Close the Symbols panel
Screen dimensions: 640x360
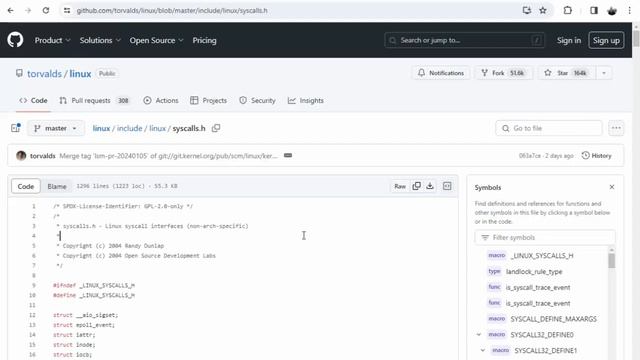(611, 187)
